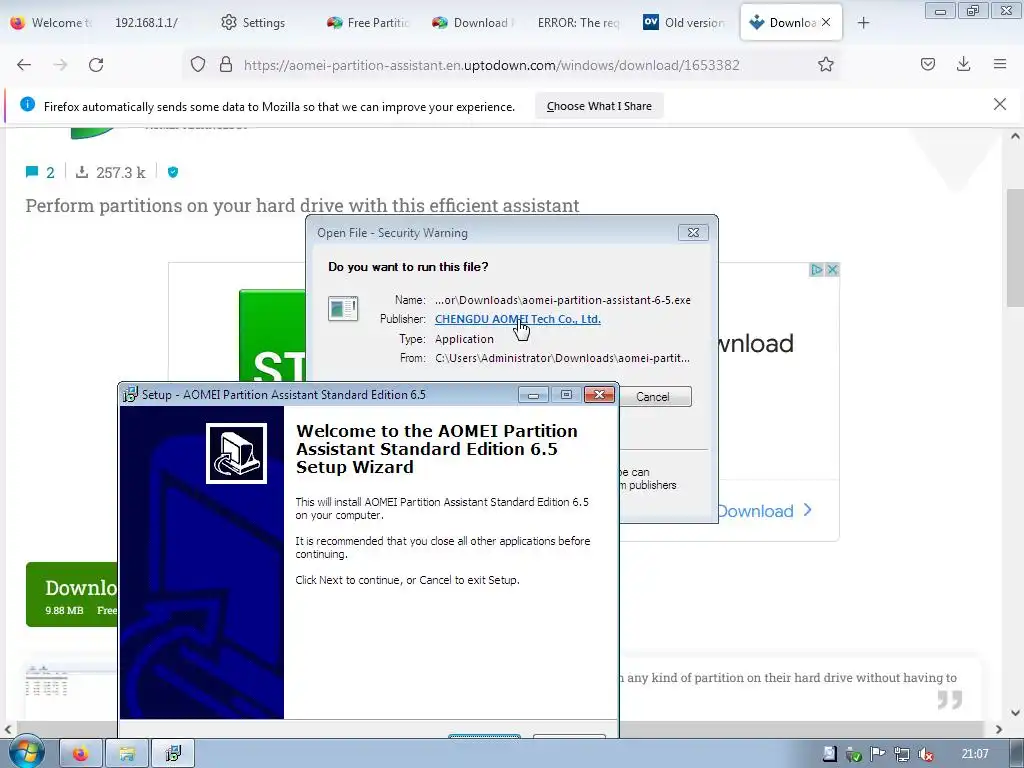Dismiss the Firefox data notification bar
Viewport: 1024px width, 768px height.
pyautogui.click(x=1000, y=104)
